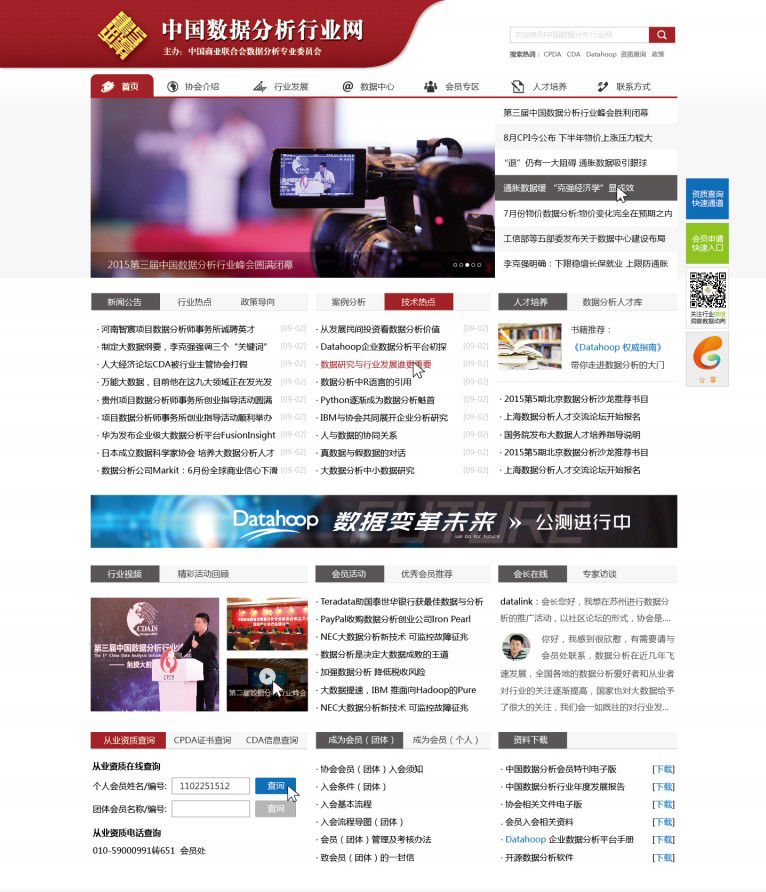Download 中国数据分析行业年度发展报告
766x892 pixels.
[663, 787]
